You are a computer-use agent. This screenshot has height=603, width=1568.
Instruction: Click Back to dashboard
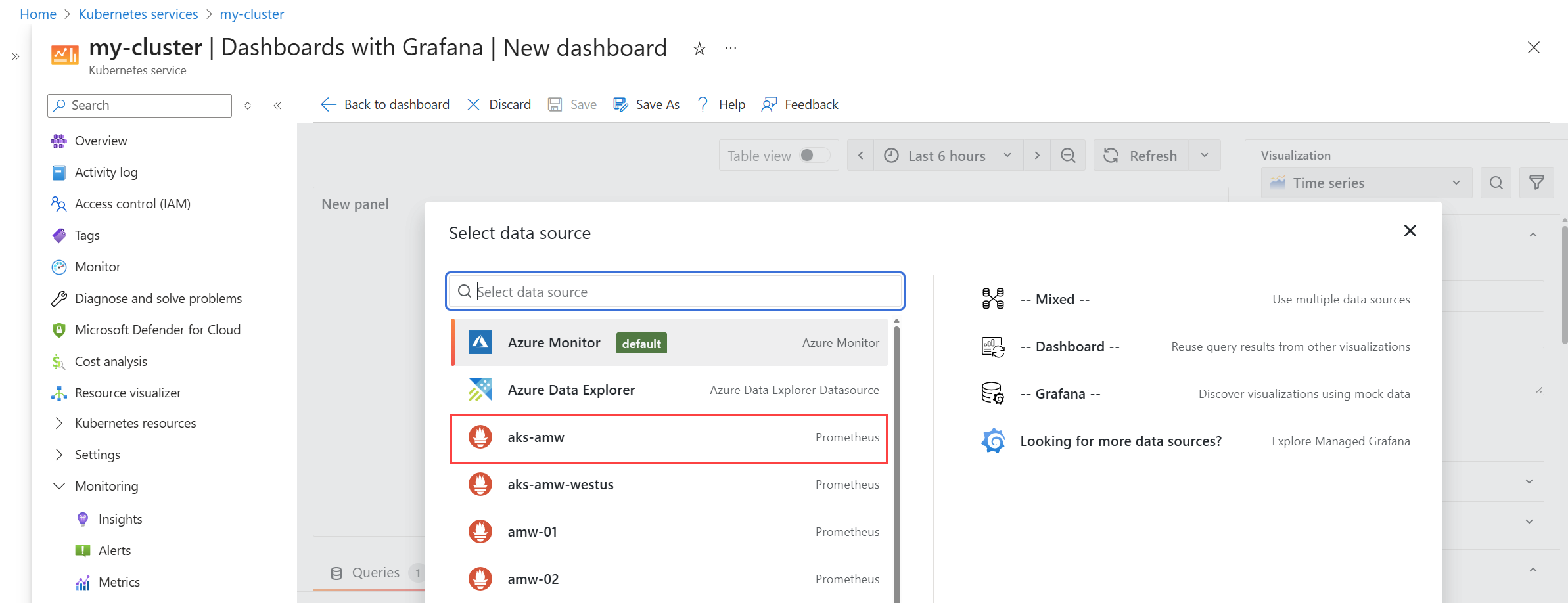click(385, 104)
